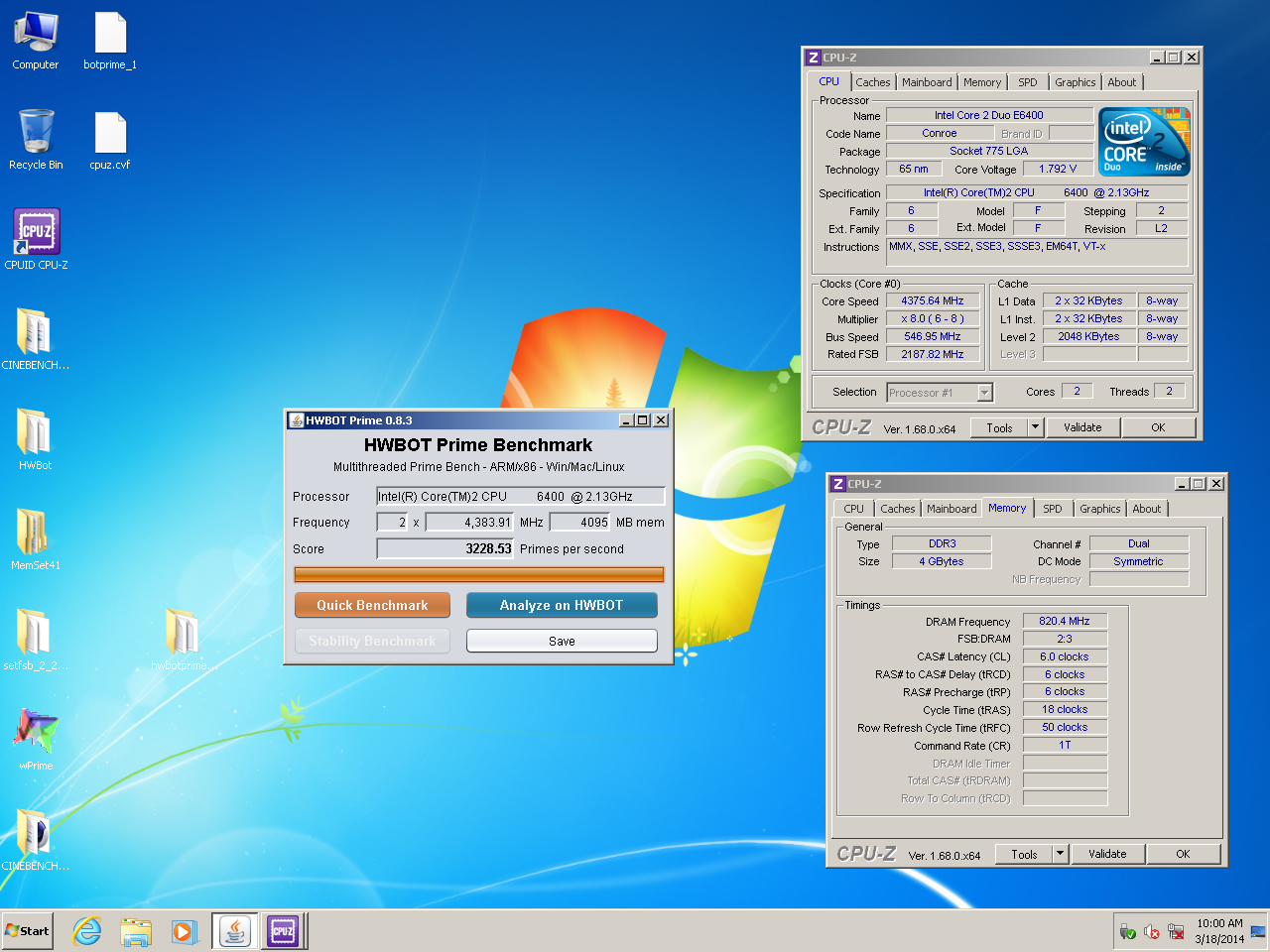Screen dimensions: 1270x952
Task: Click the tray volume muted icon
Action: 1152,932
